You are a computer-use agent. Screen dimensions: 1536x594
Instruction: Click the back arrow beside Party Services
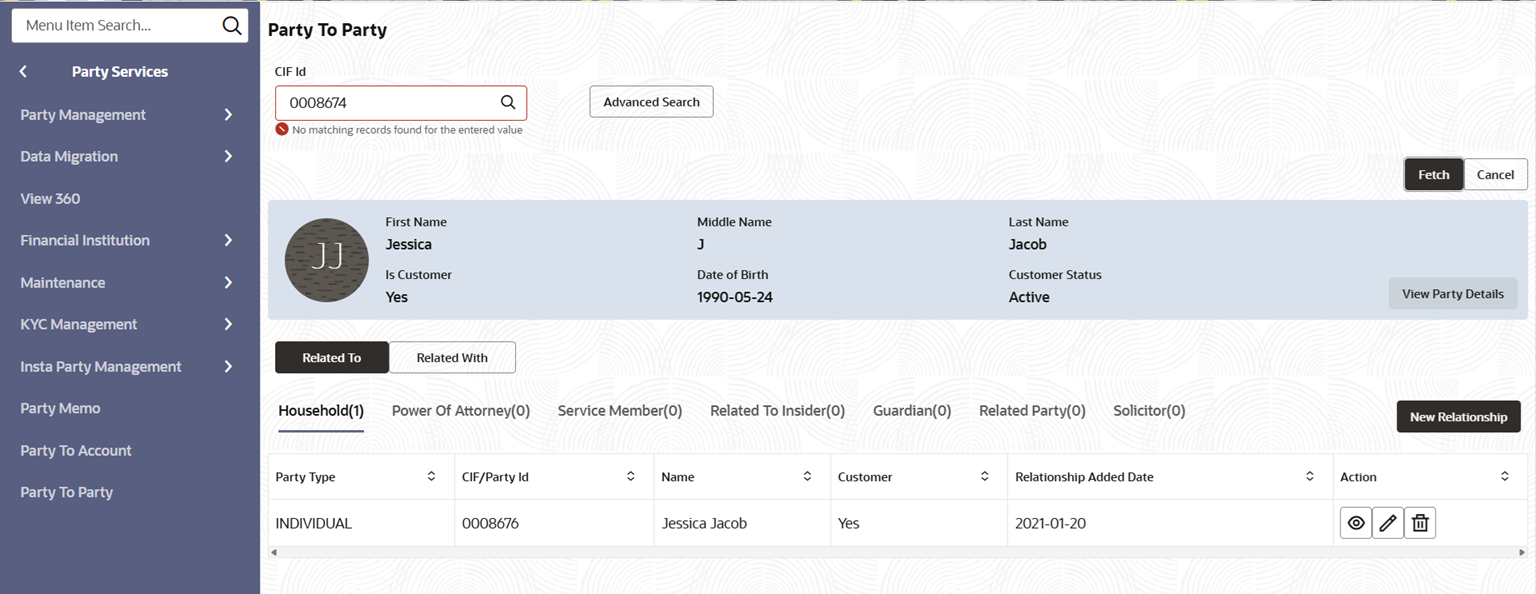coord(24,72)
